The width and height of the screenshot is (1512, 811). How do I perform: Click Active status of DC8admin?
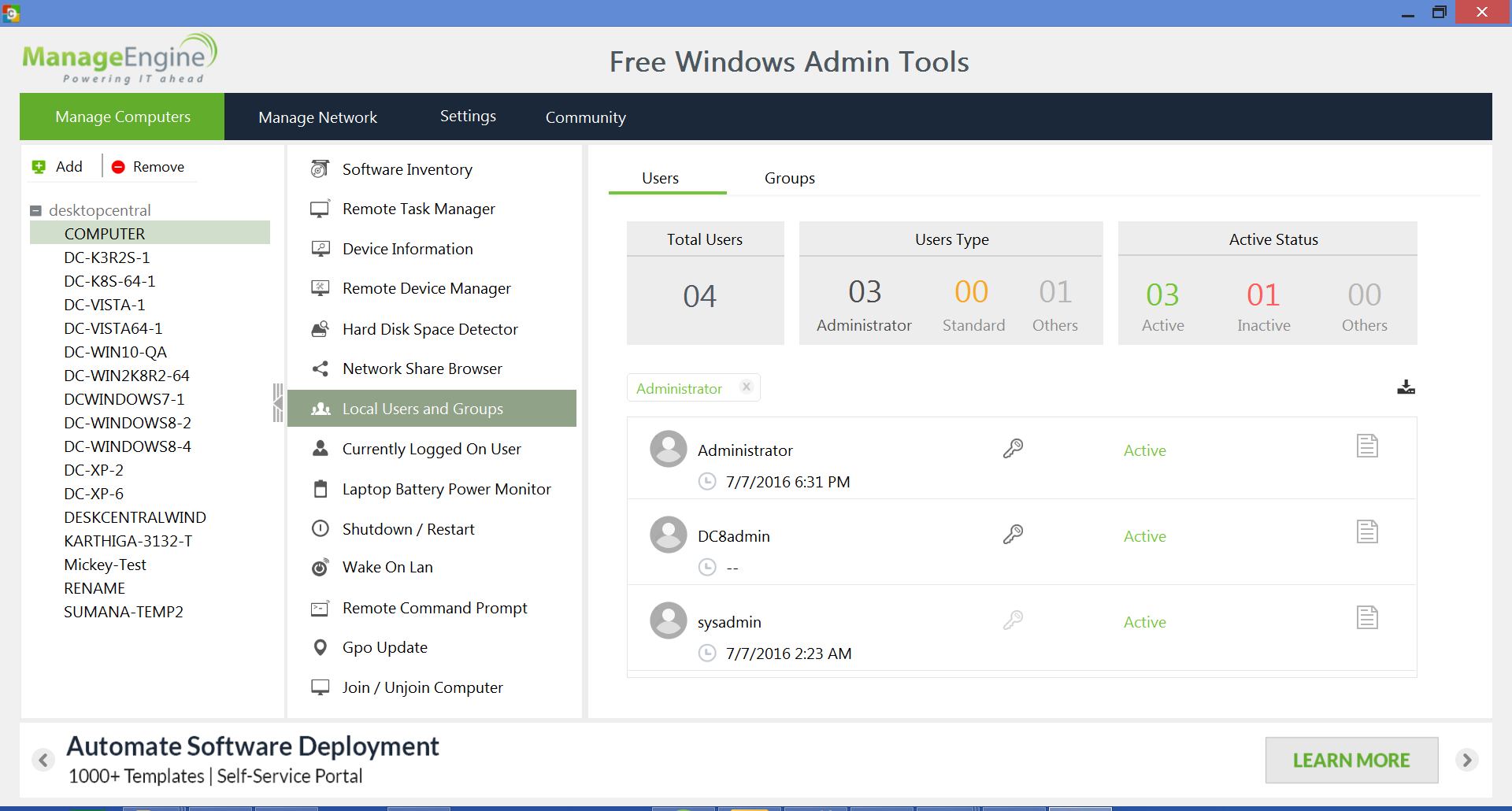1144,536
